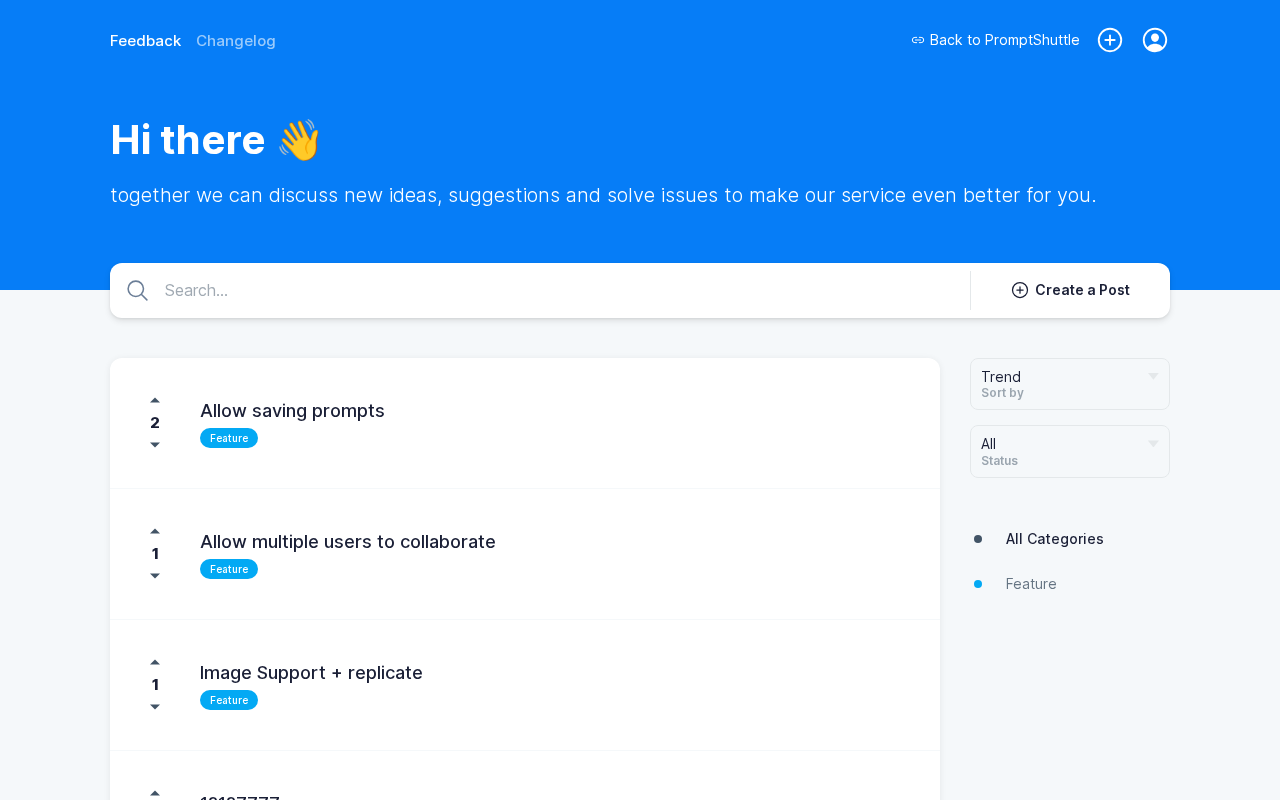1280x800 pixels.
Task: Select the Feedback tab
Action: click(145, 41)
